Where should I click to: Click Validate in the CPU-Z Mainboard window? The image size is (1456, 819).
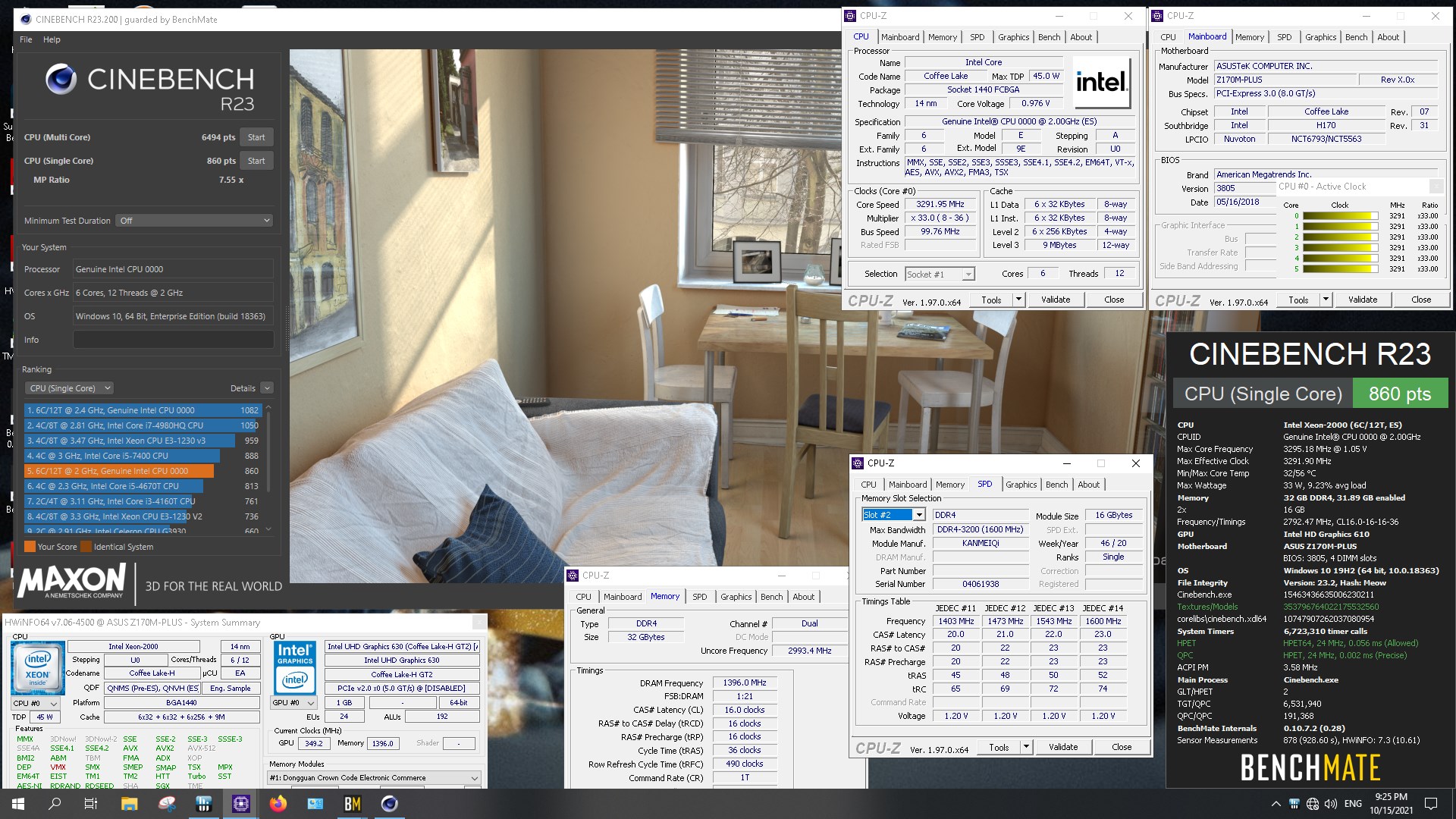1362,300
